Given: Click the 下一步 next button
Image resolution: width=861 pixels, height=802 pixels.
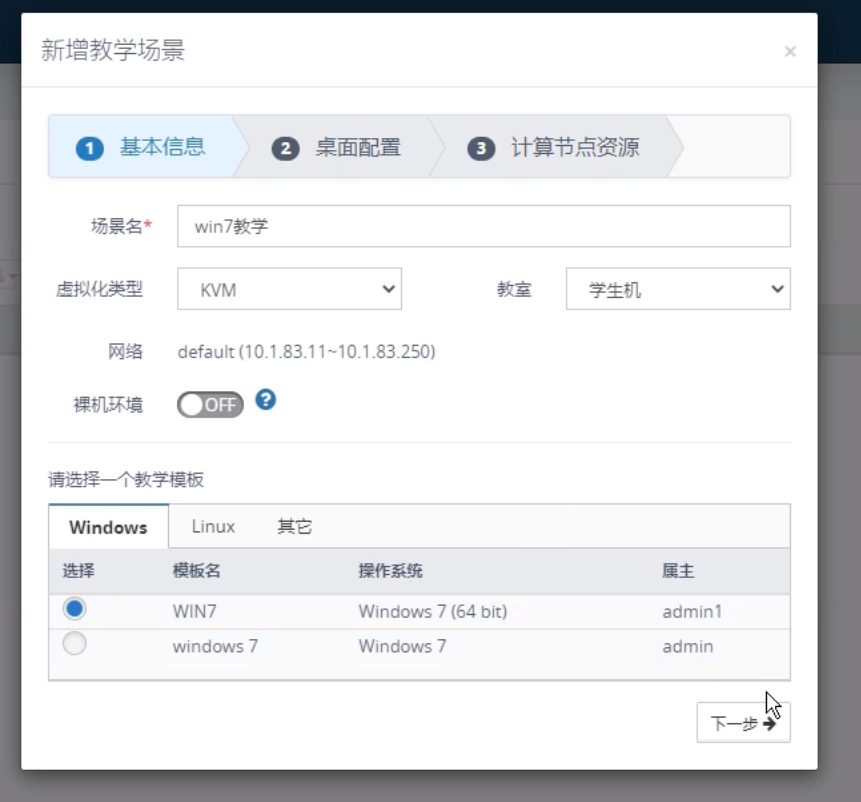Looking at the screenshot, I should tap(743, 723).
